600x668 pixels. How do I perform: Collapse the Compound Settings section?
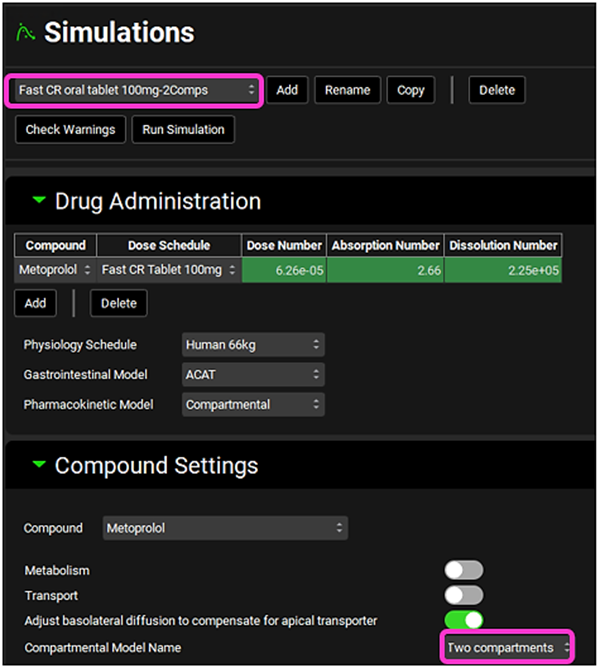tap(39, 465)
